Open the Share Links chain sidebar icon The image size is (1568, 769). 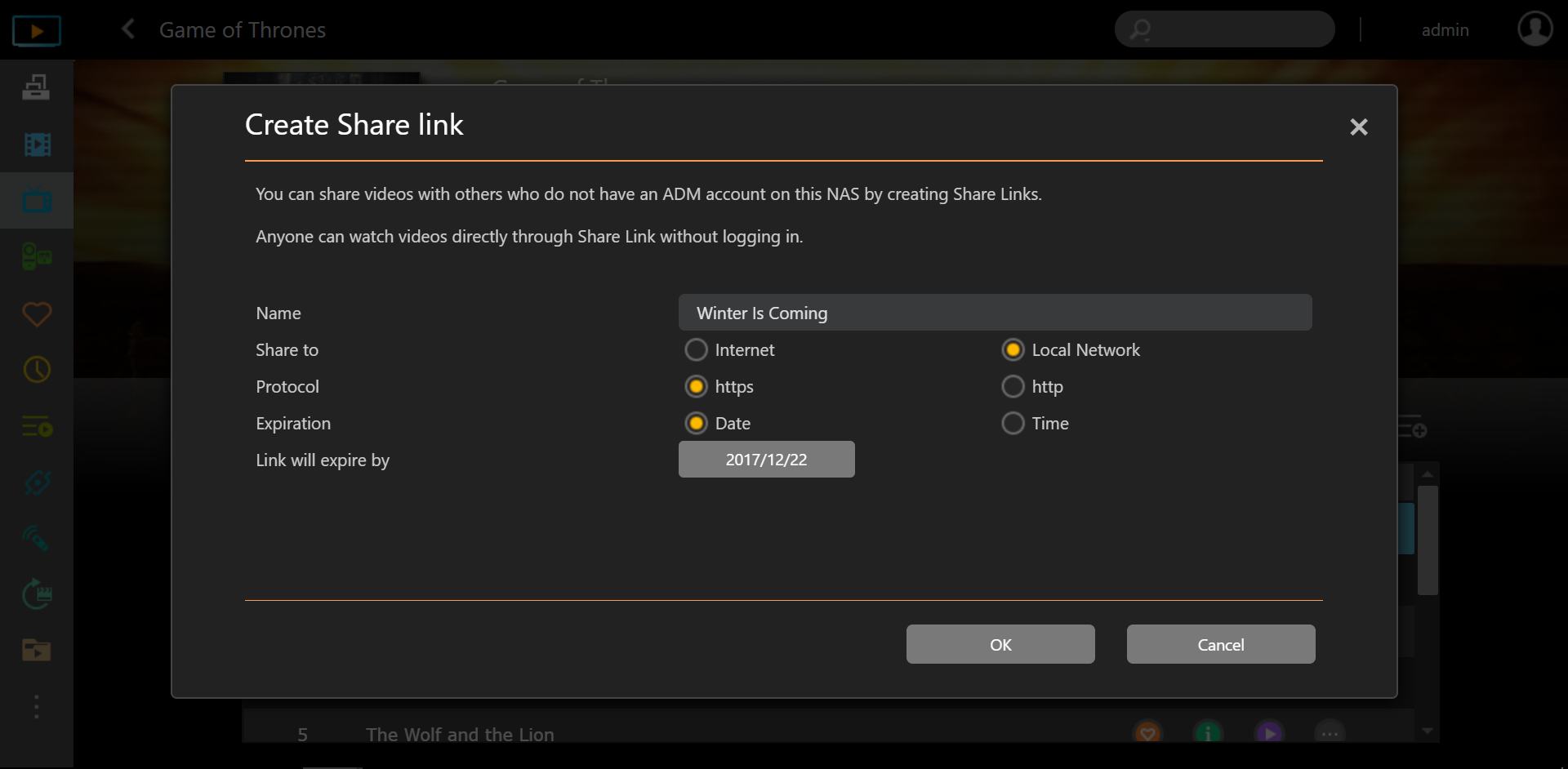37,482
